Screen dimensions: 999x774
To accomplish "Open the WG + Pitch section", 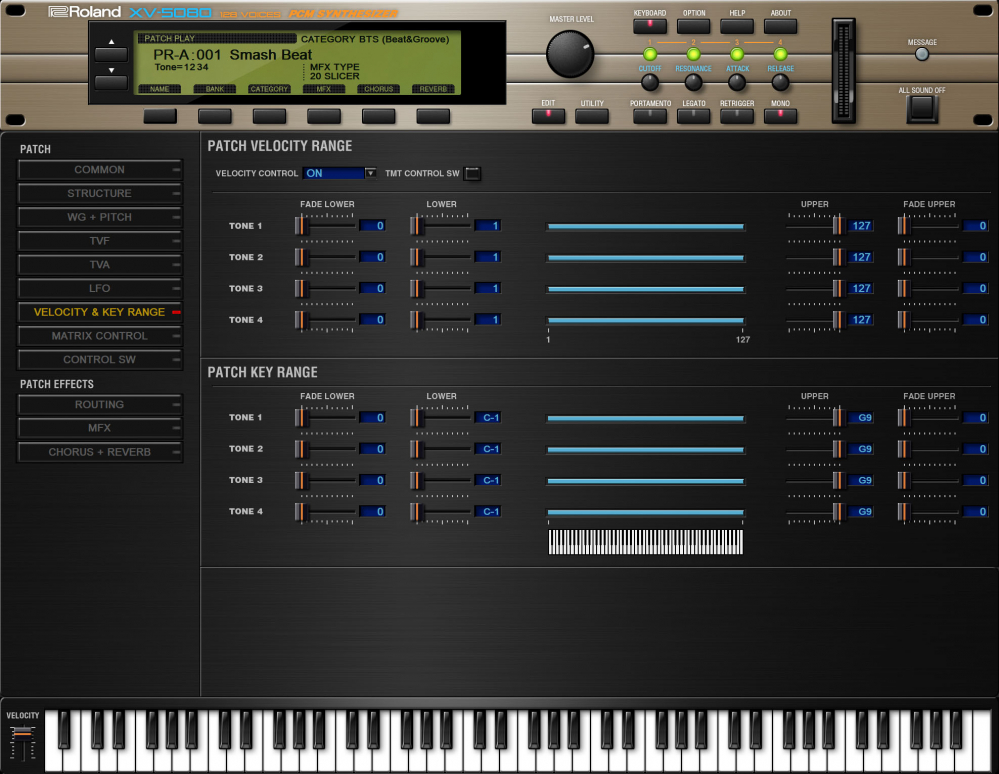I will (100, 217).
